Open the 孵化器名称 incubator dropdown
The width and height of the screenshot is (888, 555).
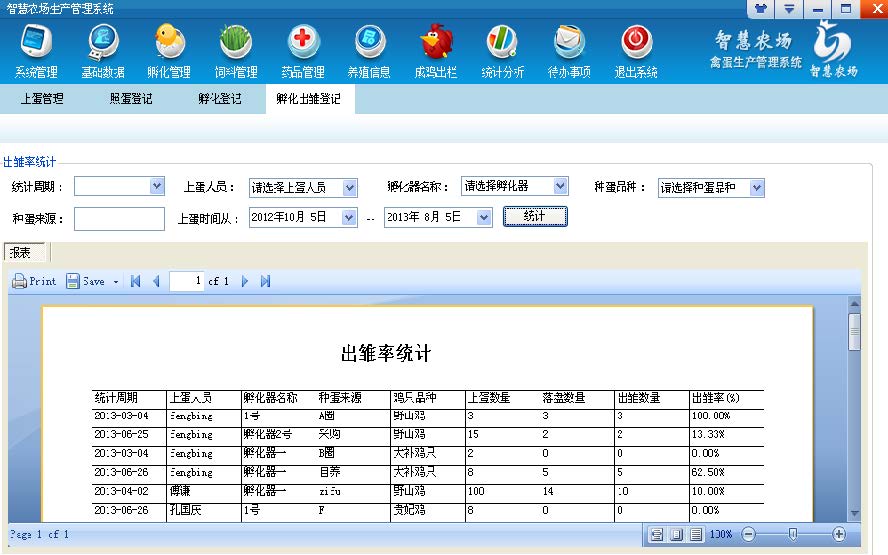pyautogui.click(x=560, y=186)
